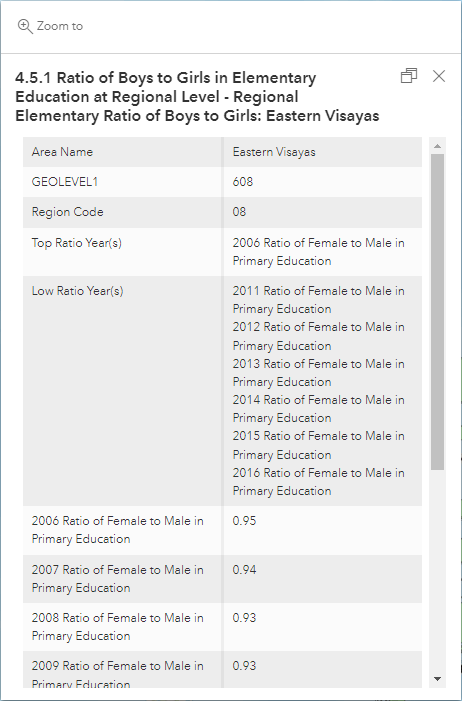Click the 2006 ratio value 0.95
462x701 pixels.
244,521
